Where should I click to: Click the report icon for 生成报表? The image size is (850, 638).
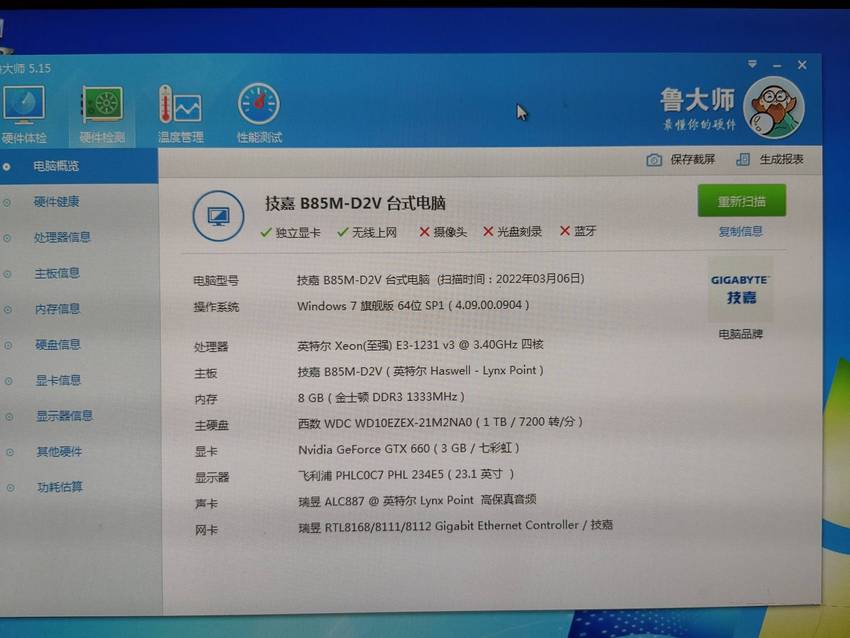point(743,159)
